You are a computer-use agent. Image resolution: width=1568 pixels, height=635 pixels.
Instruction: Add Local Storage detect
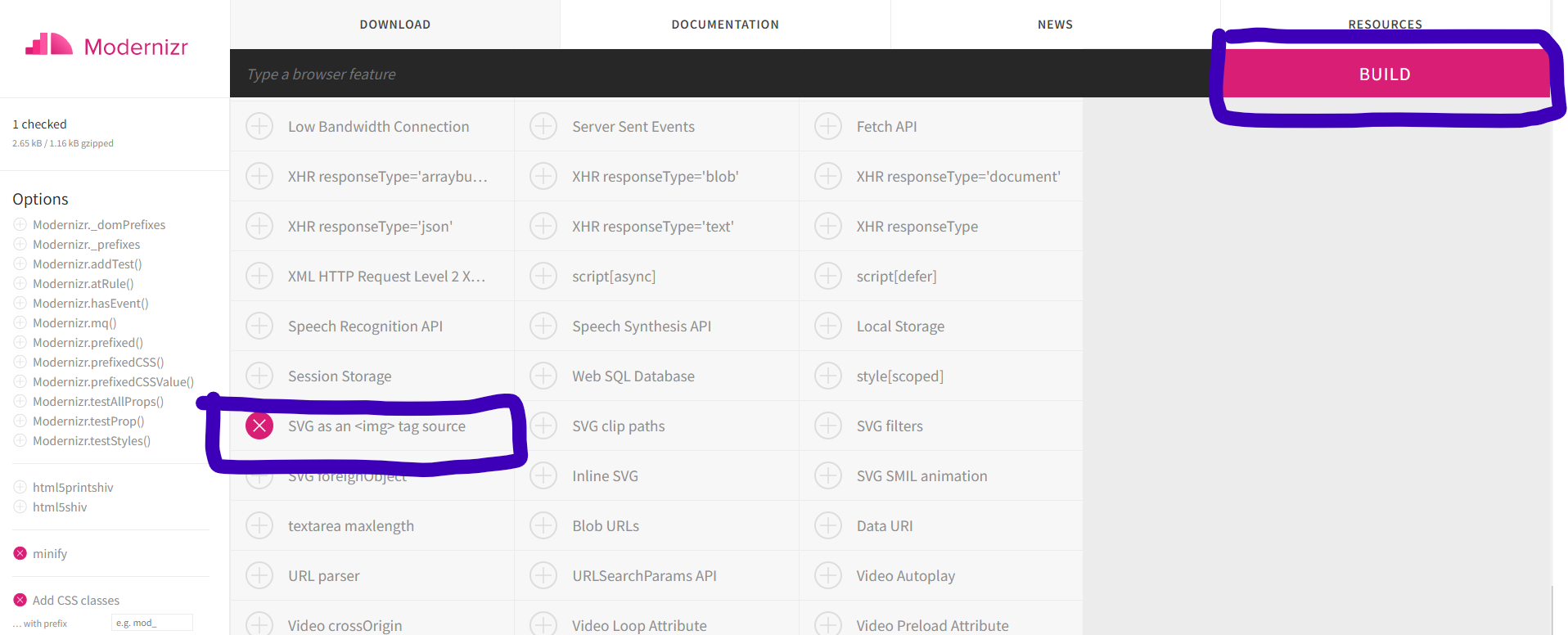point(828,327)
